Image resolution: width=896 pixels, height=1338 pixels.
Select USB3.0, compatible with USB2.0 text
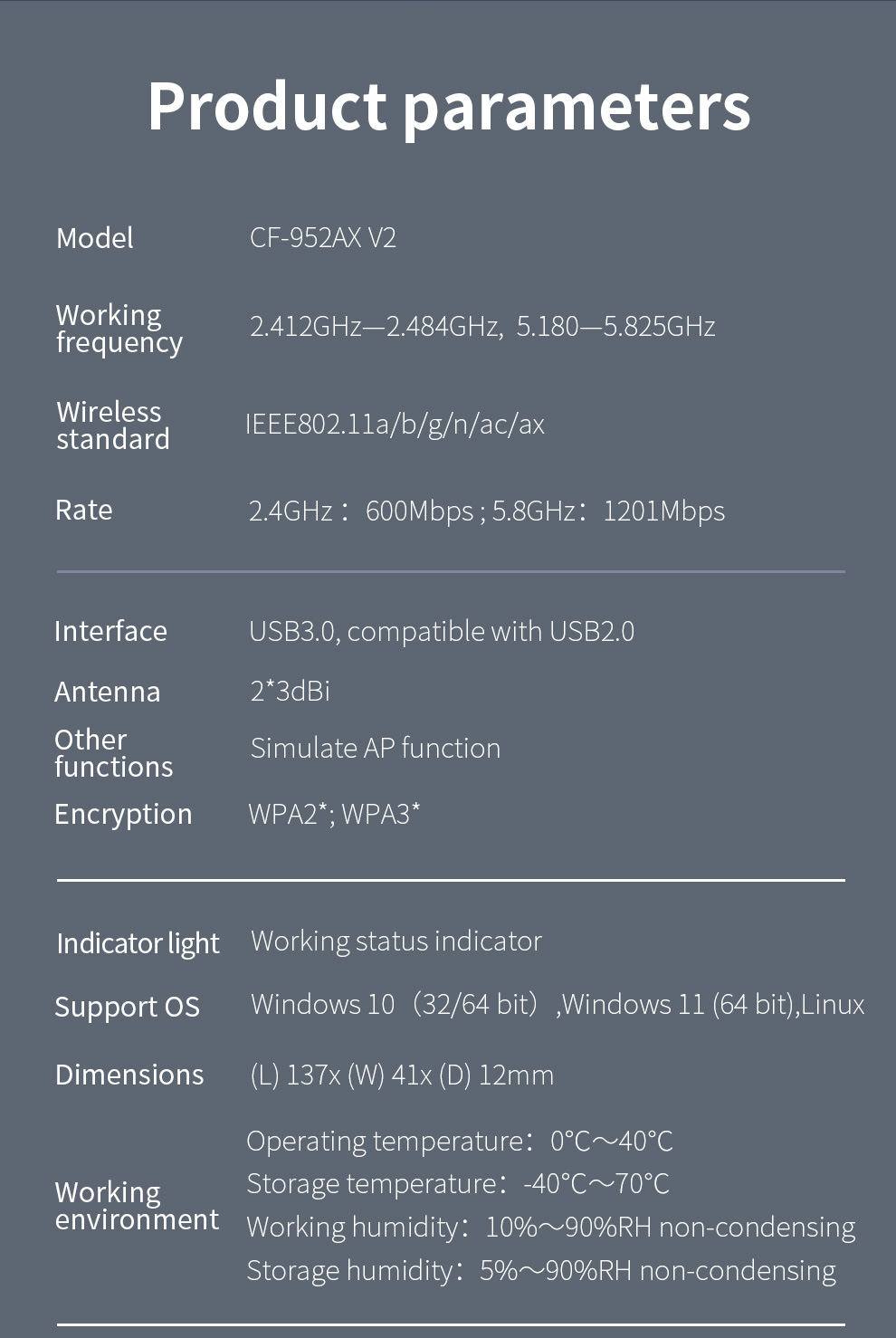[442, 631]
